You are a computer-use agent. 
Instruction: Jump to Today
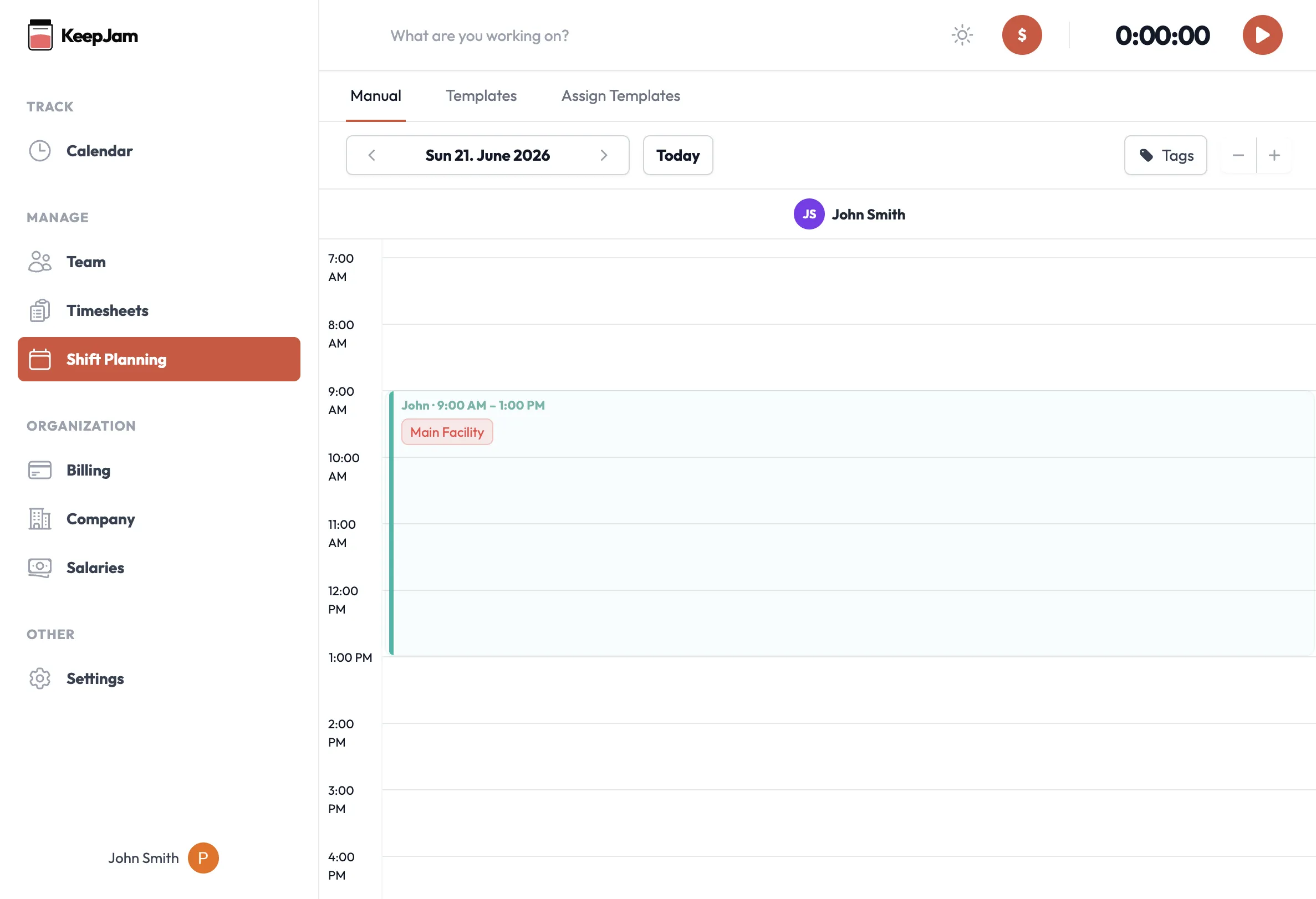(678, 155)
